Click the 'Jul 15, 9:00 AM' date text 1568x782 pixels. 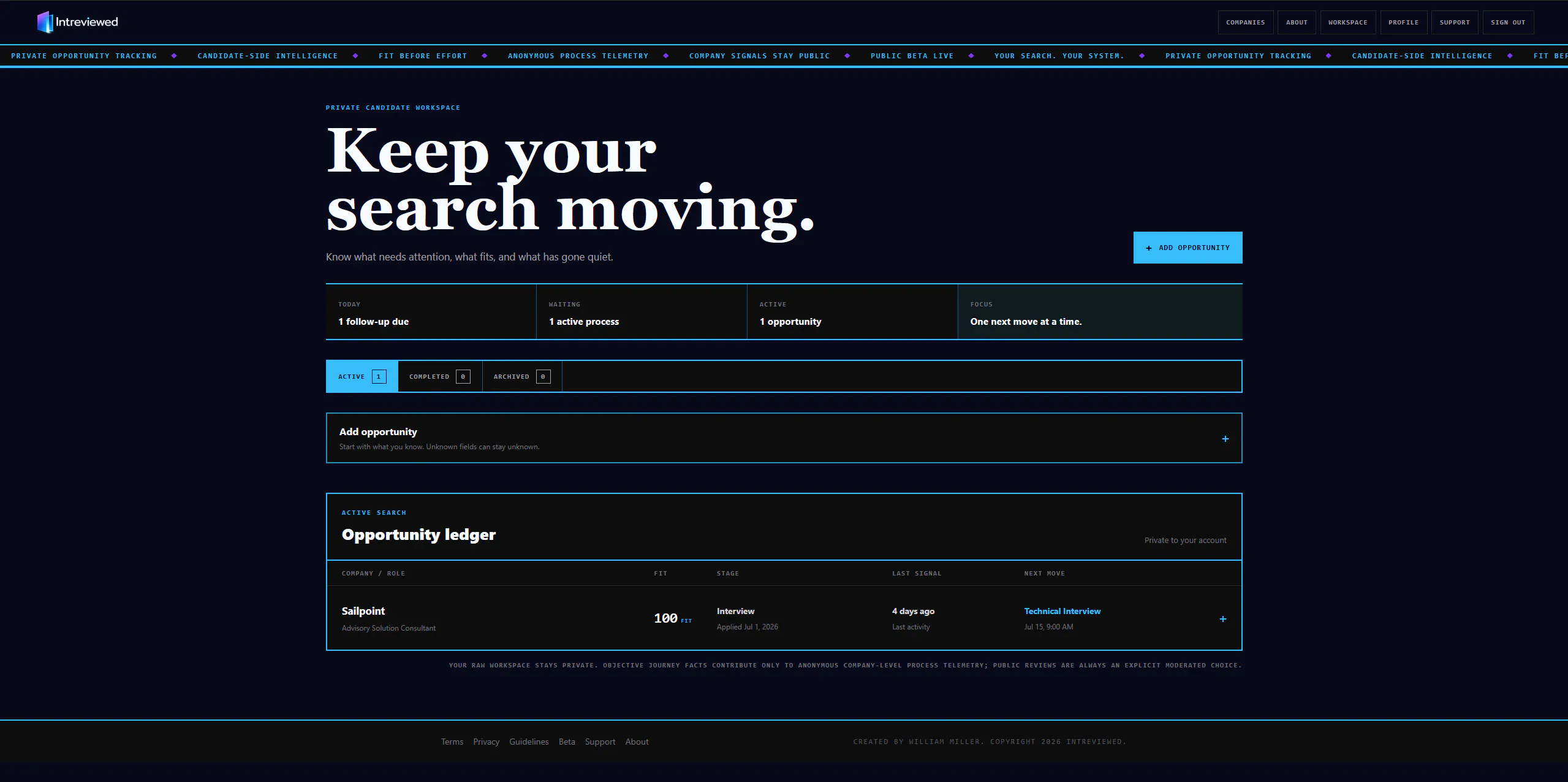pyautogui.click(x=1048, y=627)
